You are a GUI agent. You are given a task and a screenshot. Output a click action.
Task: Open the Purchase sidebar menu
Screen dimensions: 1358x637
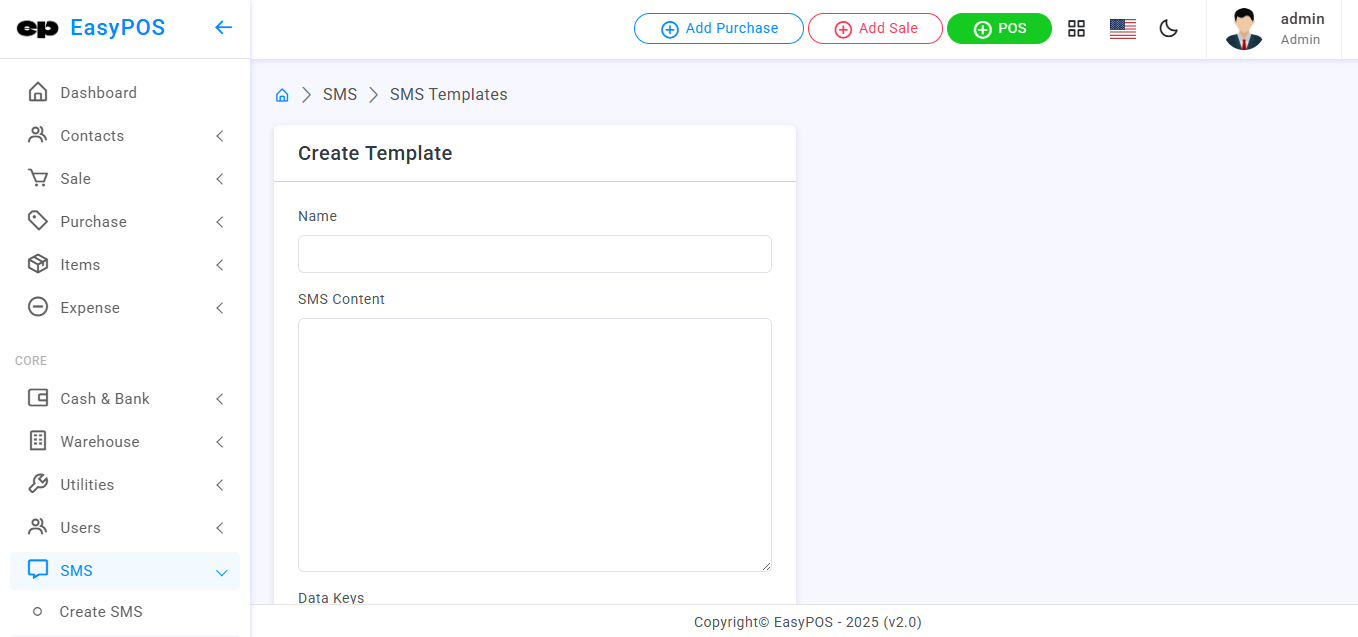(93, 222)
